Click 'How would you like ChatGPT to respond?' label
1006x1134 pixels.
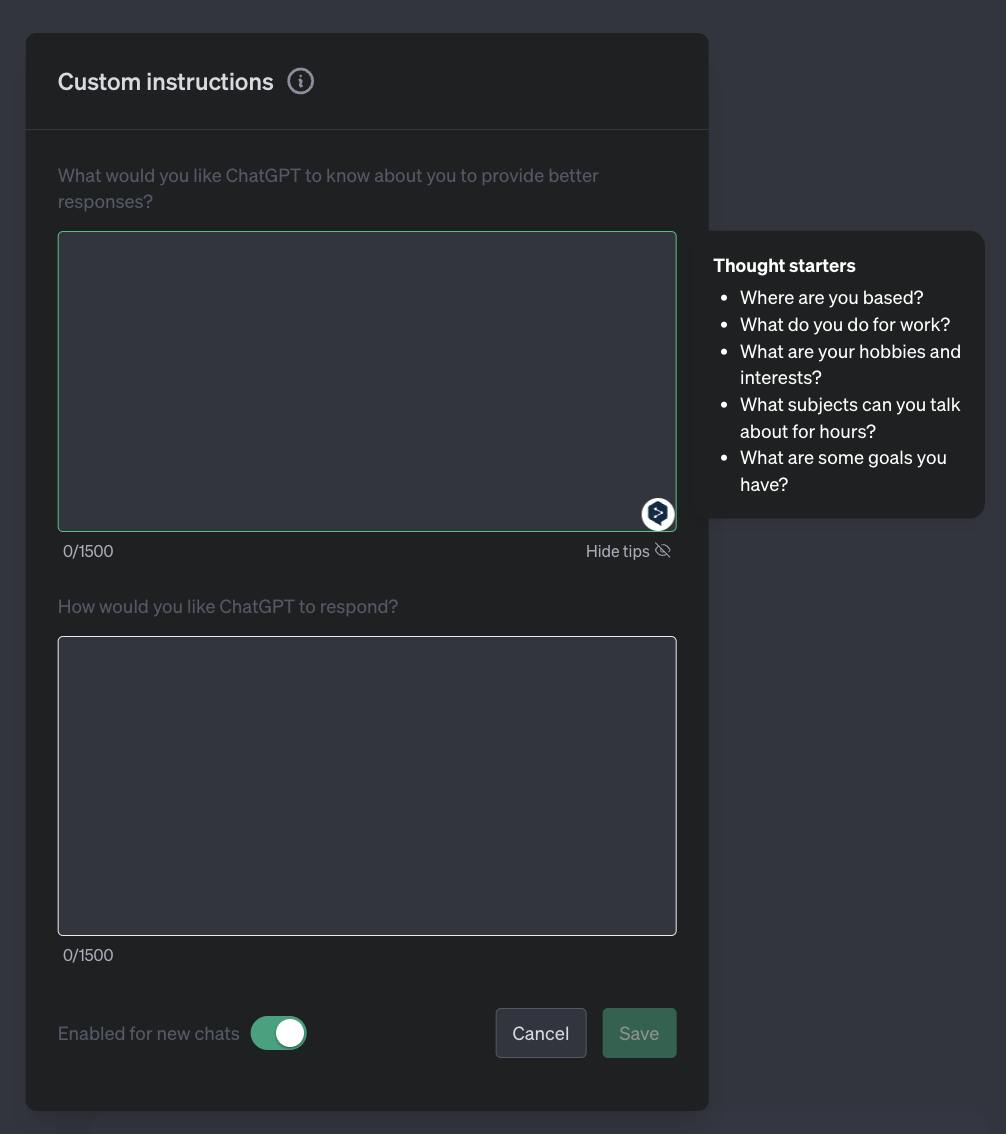coord(228,606)
